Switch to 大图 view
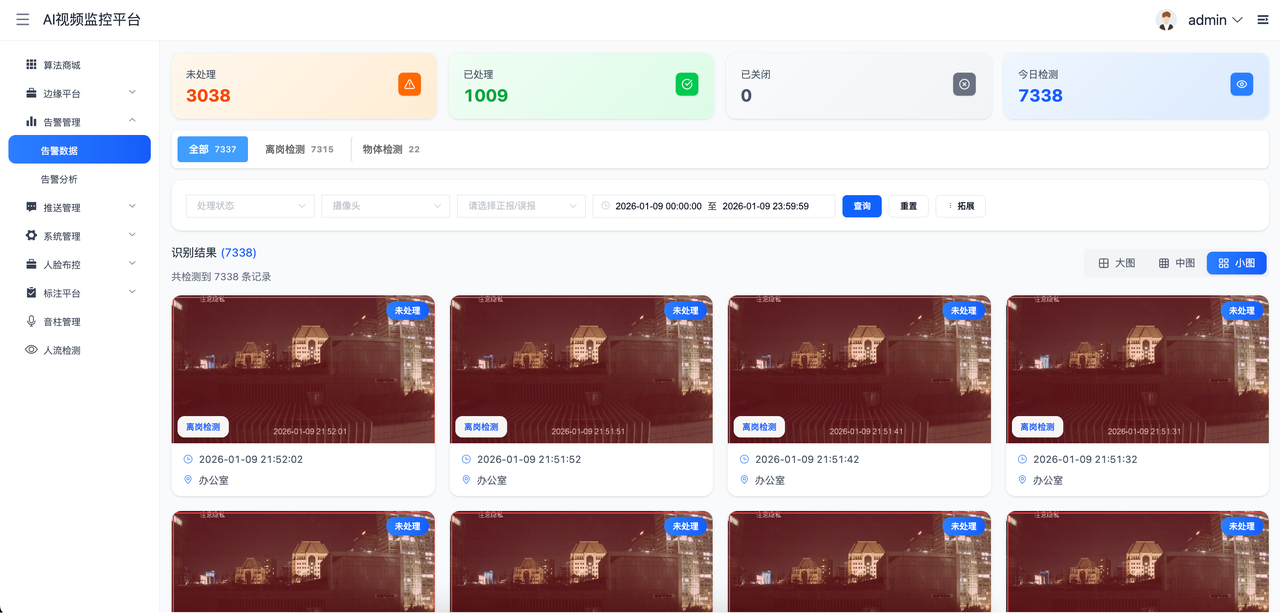Image resolution: width=1280 pixels, height=613 pixels. click(1116, 263)
